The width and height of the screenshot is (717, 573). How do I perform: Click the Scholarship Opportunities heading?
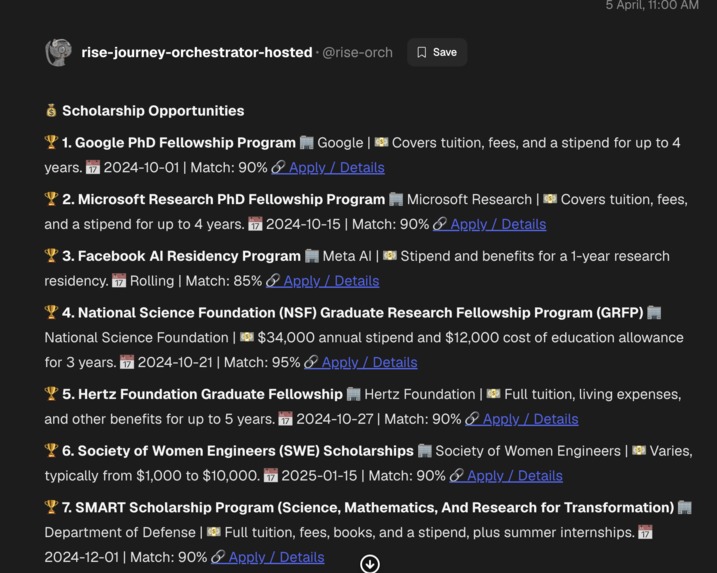[x=153, y=111]
